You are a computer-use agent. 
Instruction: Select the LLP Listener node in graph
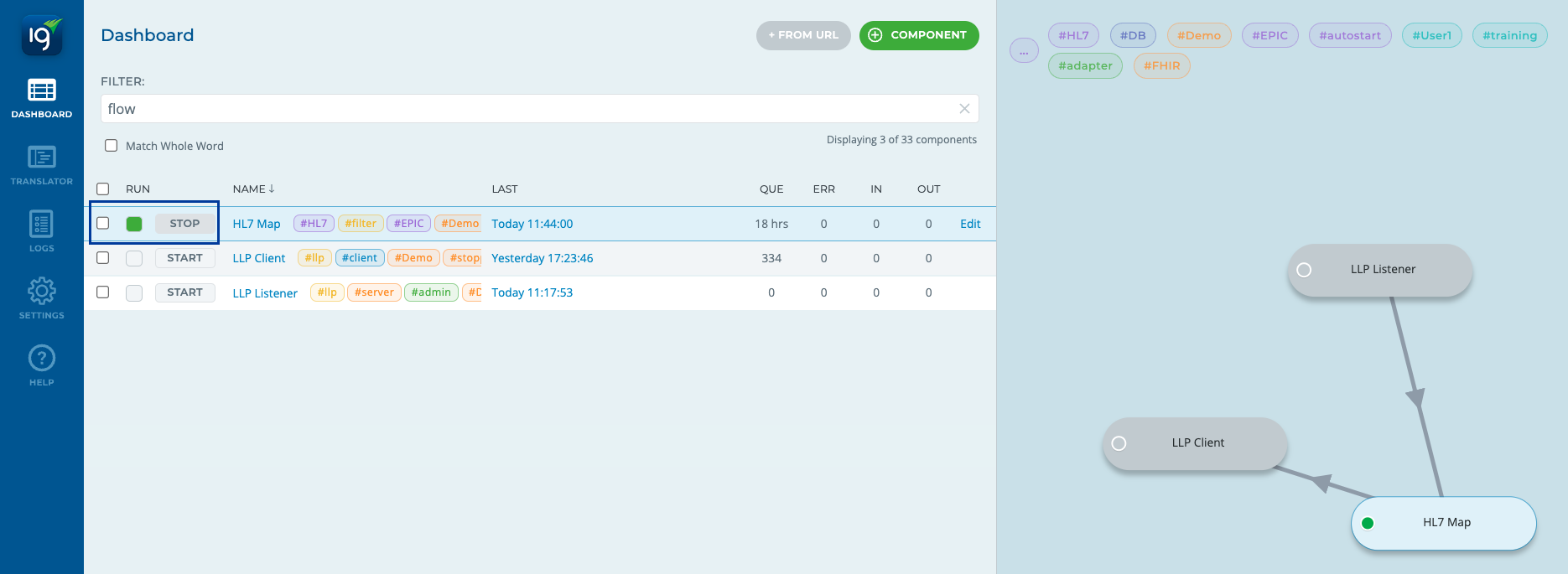click(x=1382, y=270)
